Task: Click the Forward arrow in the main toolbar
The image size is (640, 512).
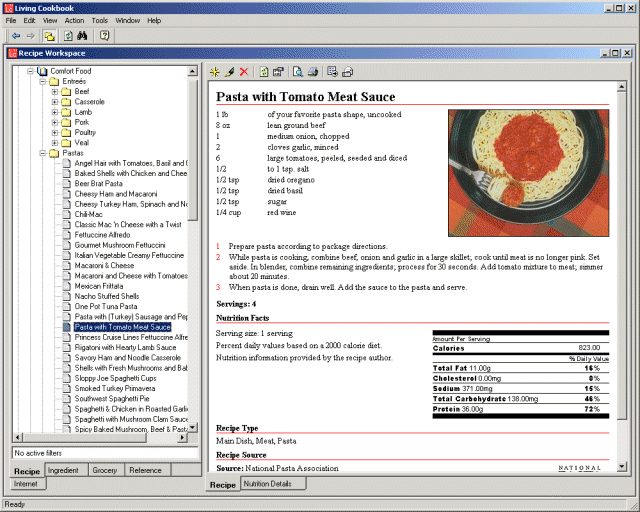Action: pyautogui.click(x=31, y=36)
